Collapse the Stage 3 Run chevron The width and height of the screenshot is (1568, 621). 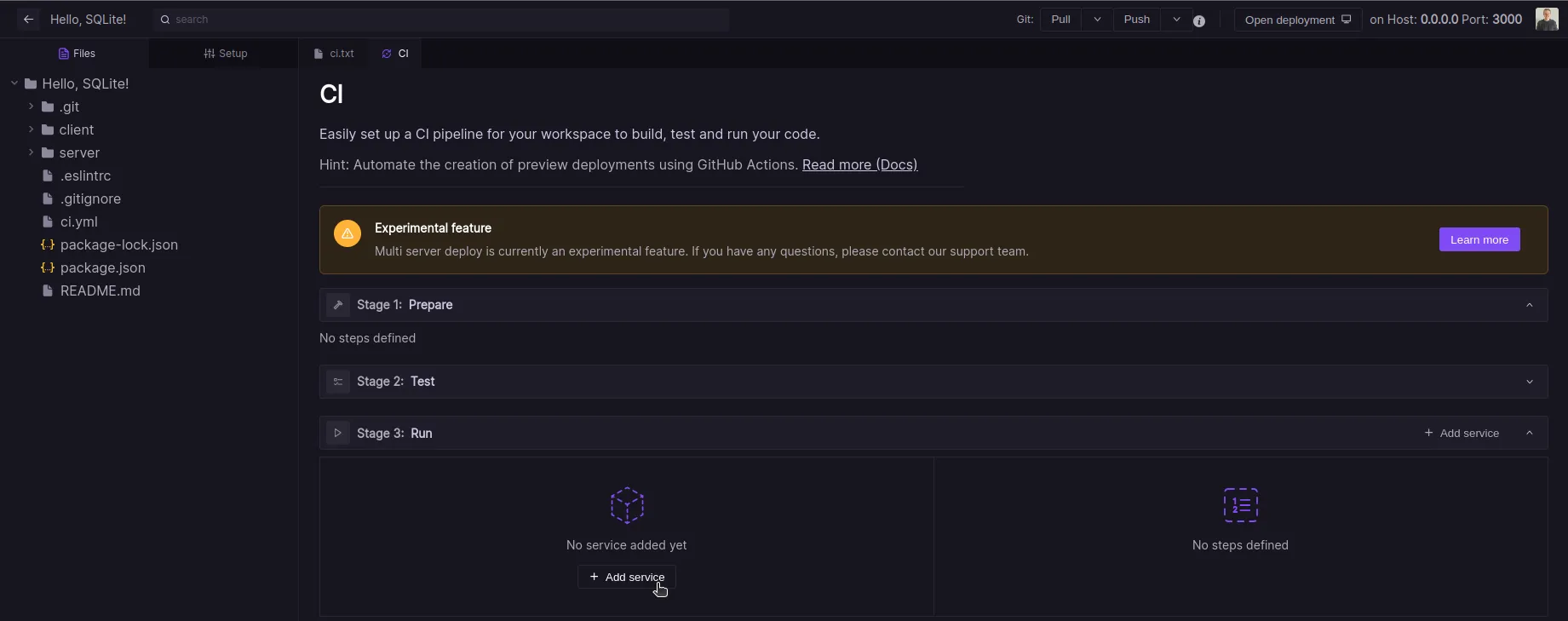(1530, 433)
